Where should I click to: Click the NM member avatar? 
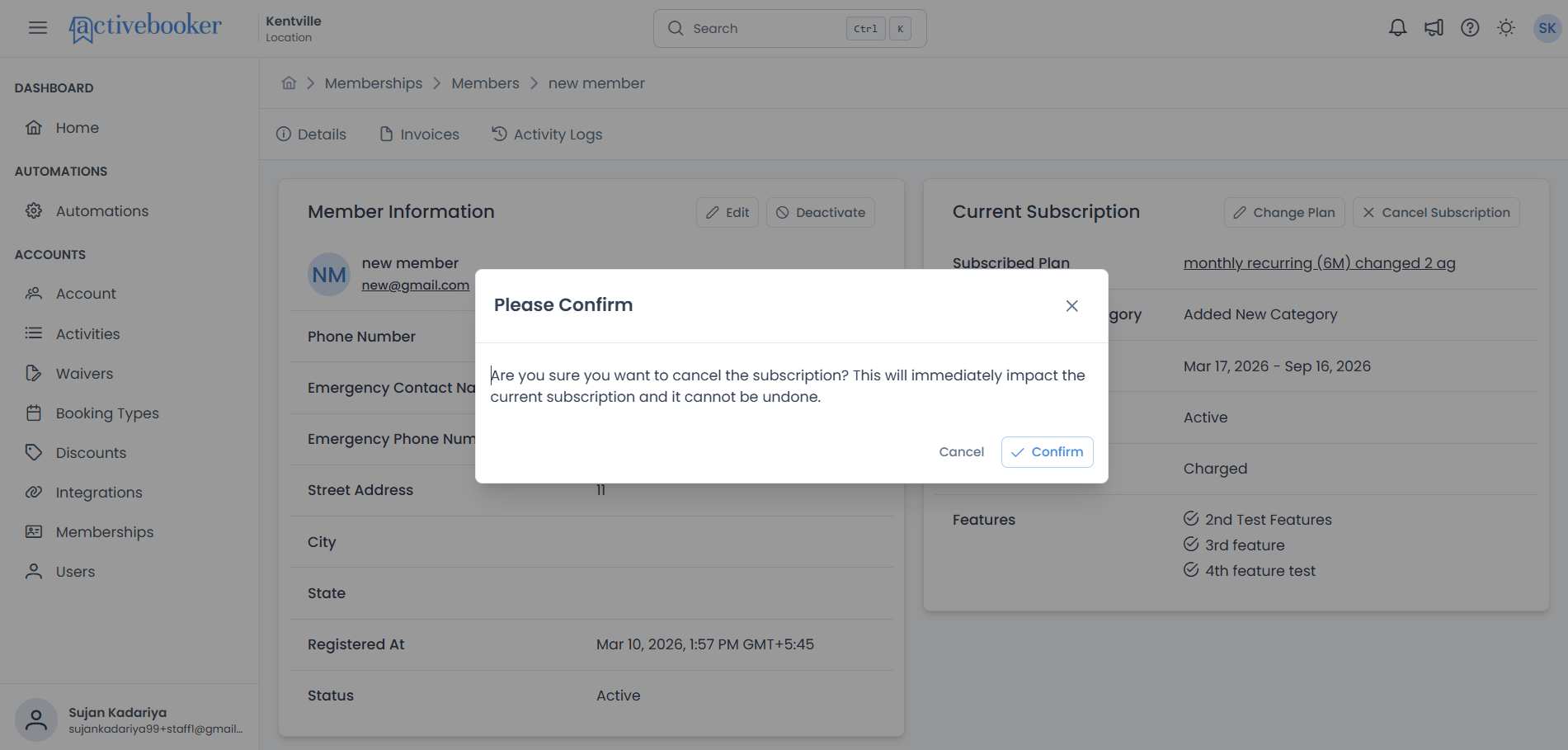[x=329, y=274]
